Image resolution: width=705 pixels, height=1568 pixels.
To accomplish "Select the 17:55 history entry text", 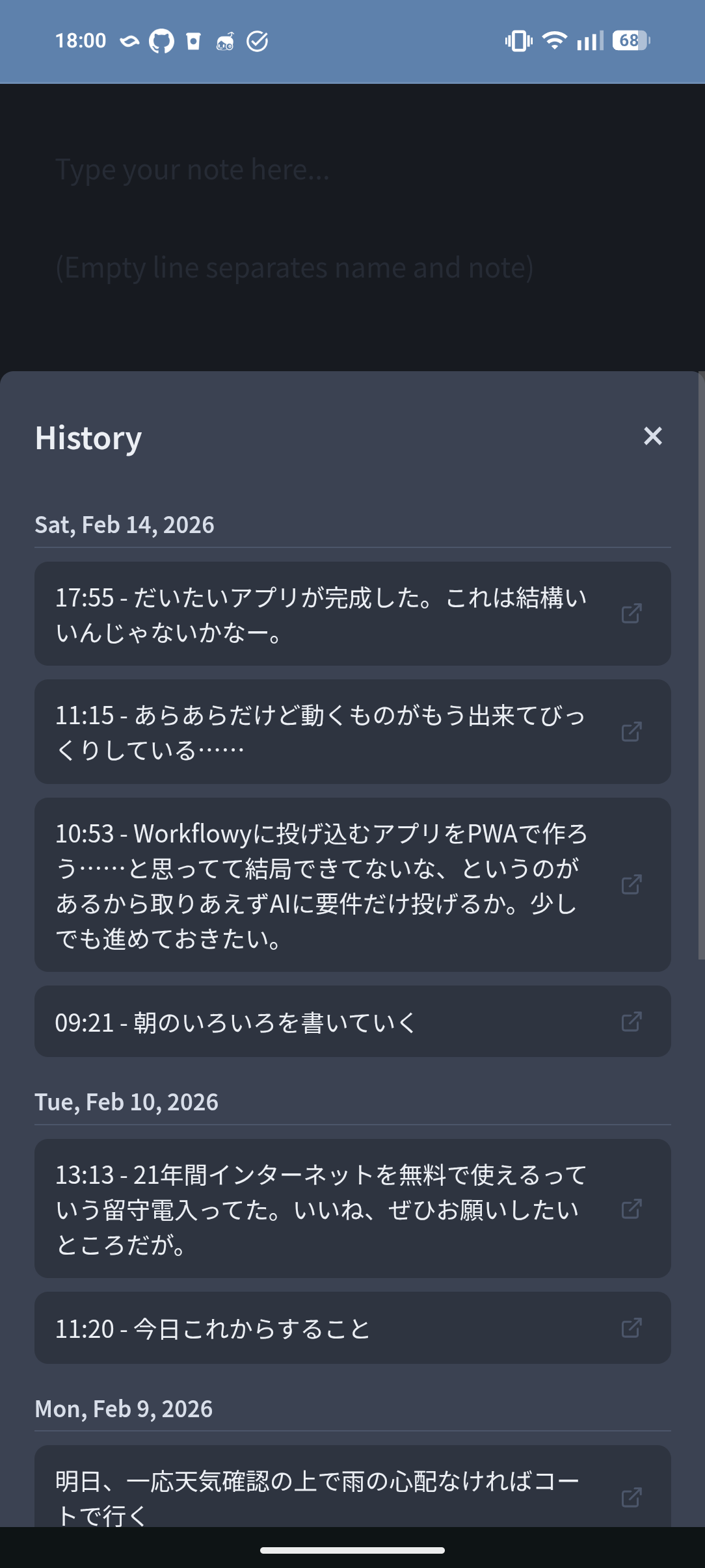I will (x=321, y=614).
